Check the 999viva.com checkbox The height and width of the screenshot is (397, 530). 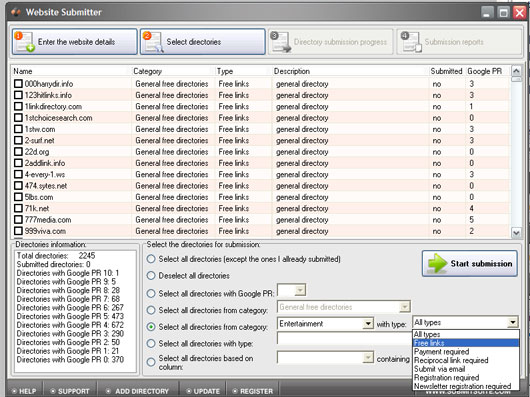click(x=18, y=231)
